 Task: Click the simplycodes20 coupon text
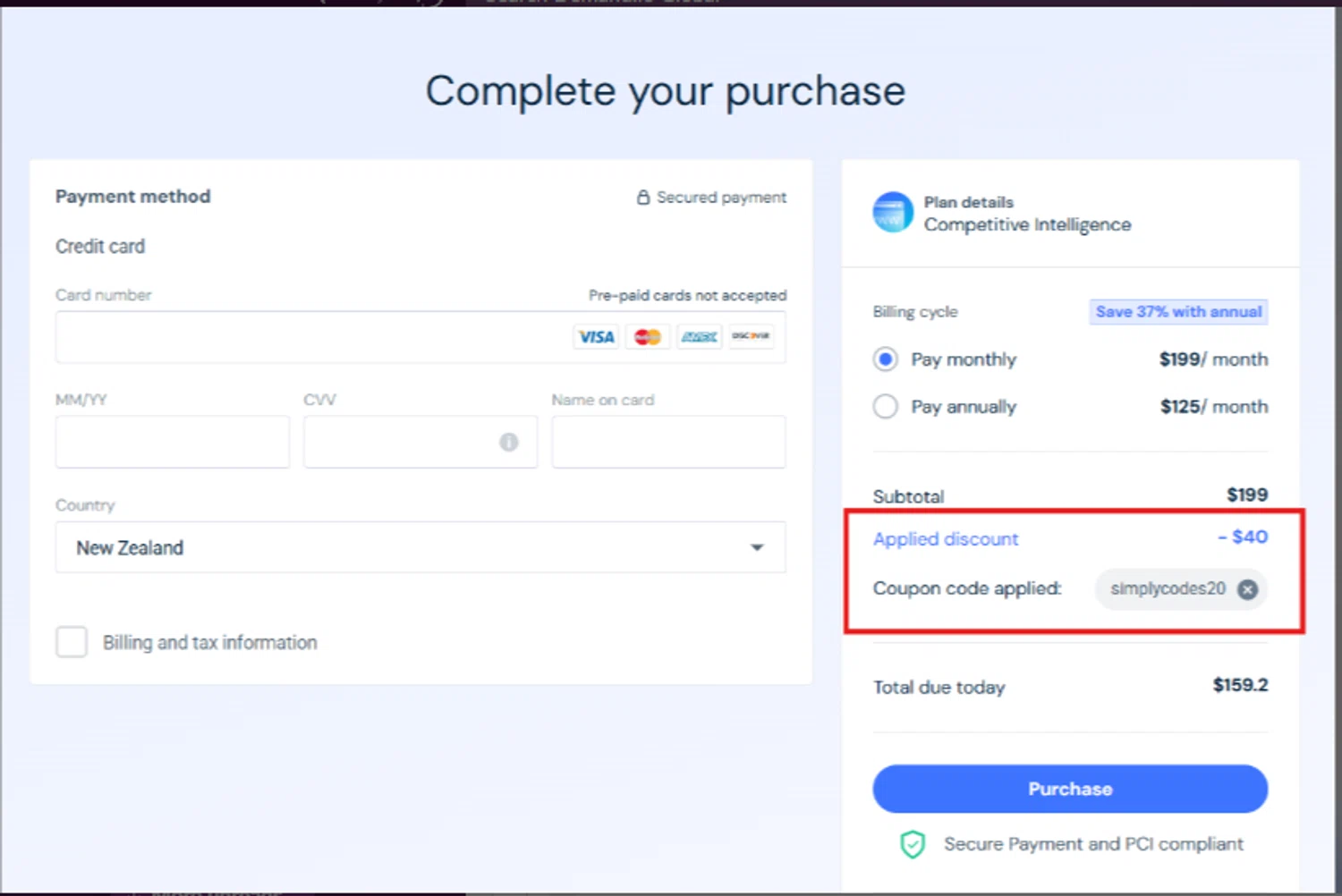click(1168, 588)
